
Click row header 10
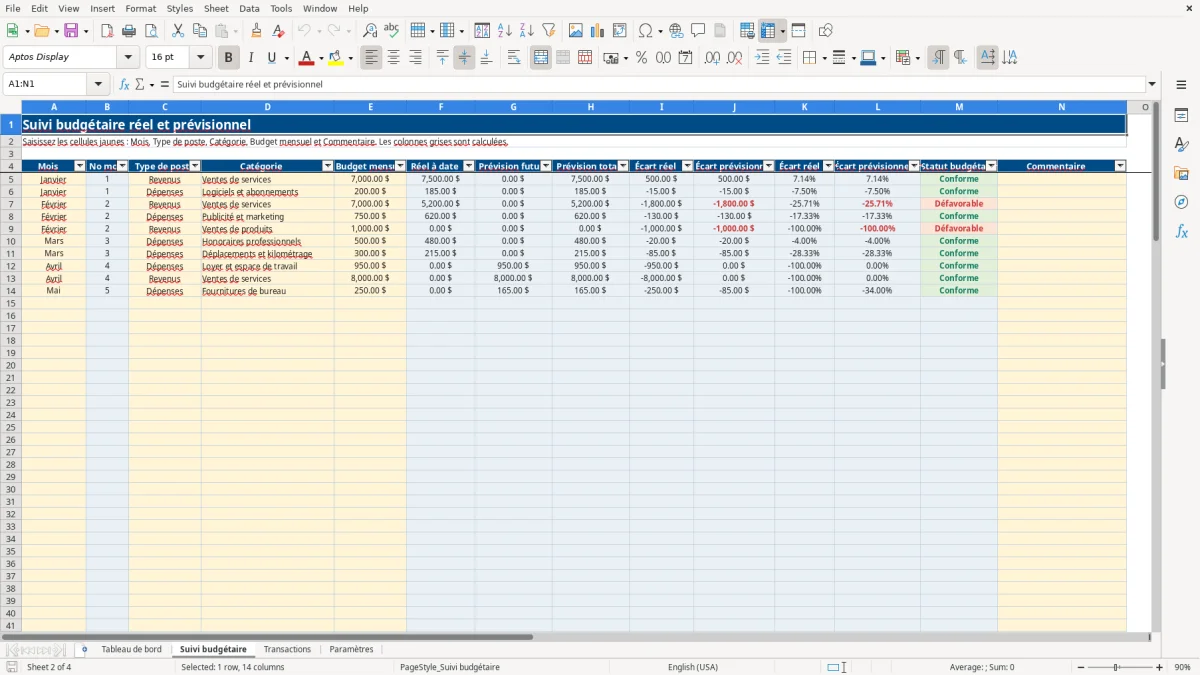tap(11, 241)
